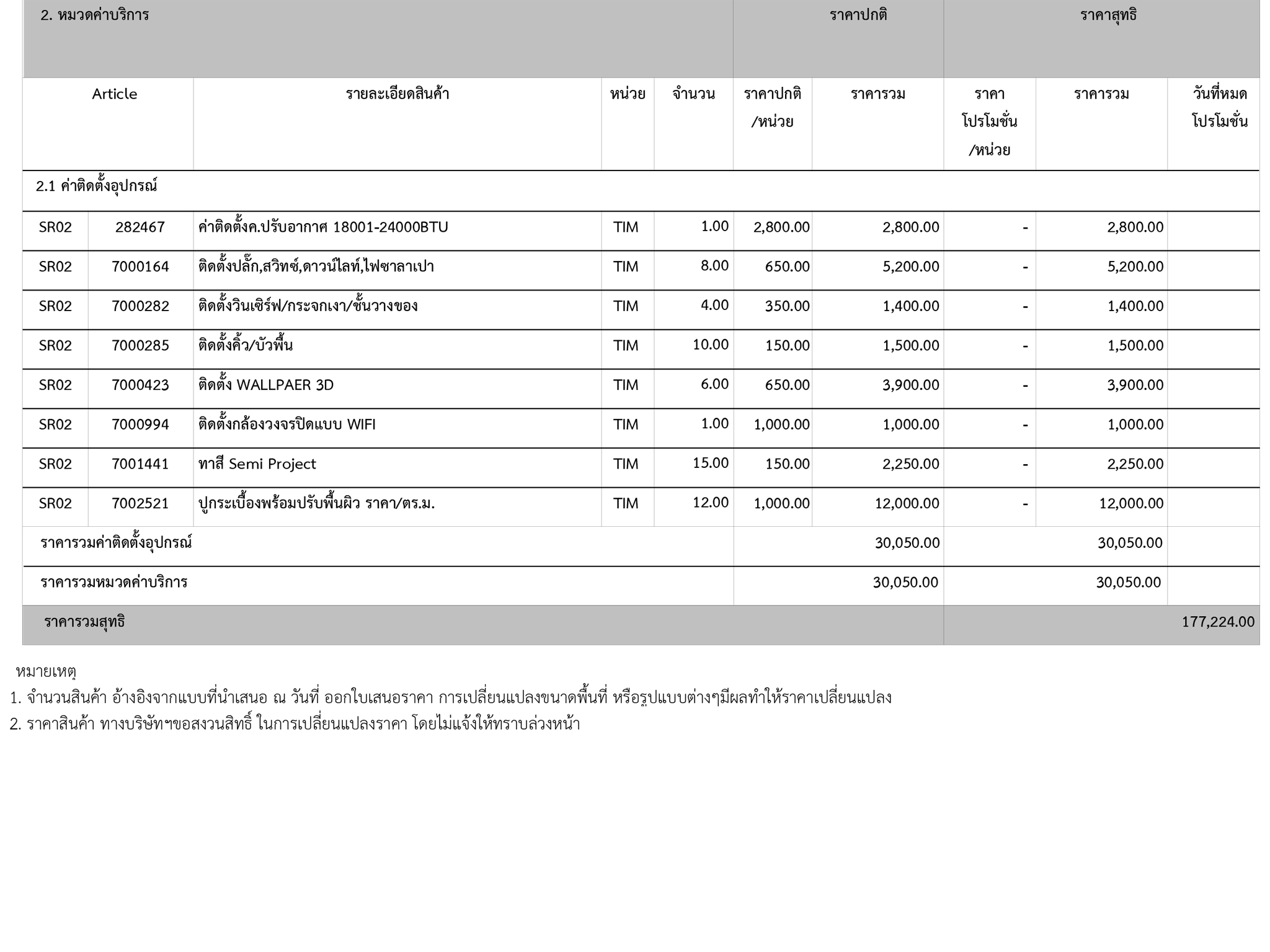This screenshot has width=1270, height=952.
Task: Select the 7000164 article cell
Action: click(x=140, y=267)
